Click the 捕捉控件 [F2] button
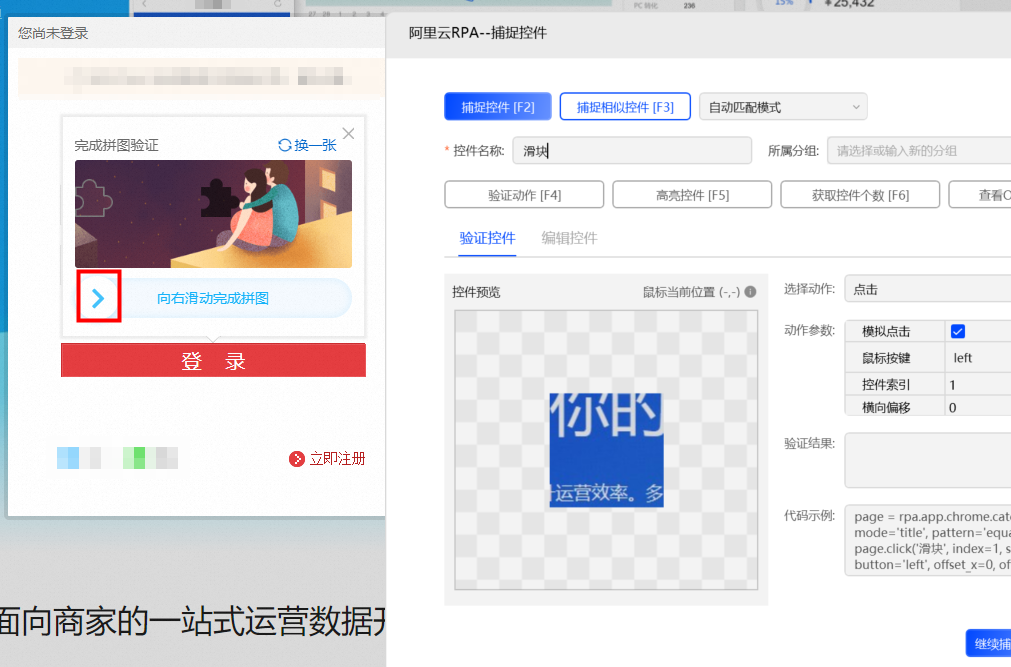Image resolution: width=1011 pixels, height=667 pixels. (498, 107)
